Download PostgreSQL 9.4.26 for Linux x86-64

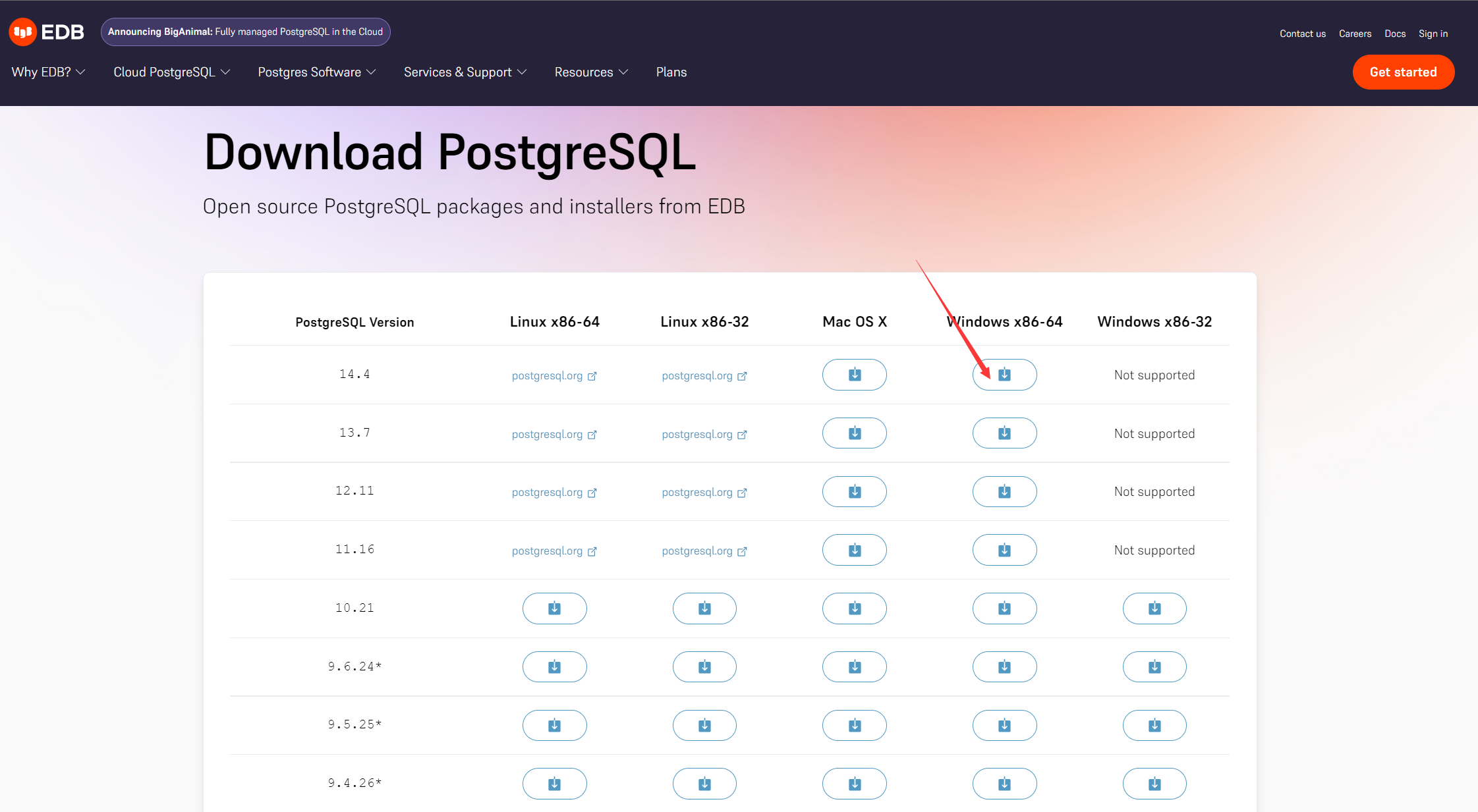pos(554,784)
